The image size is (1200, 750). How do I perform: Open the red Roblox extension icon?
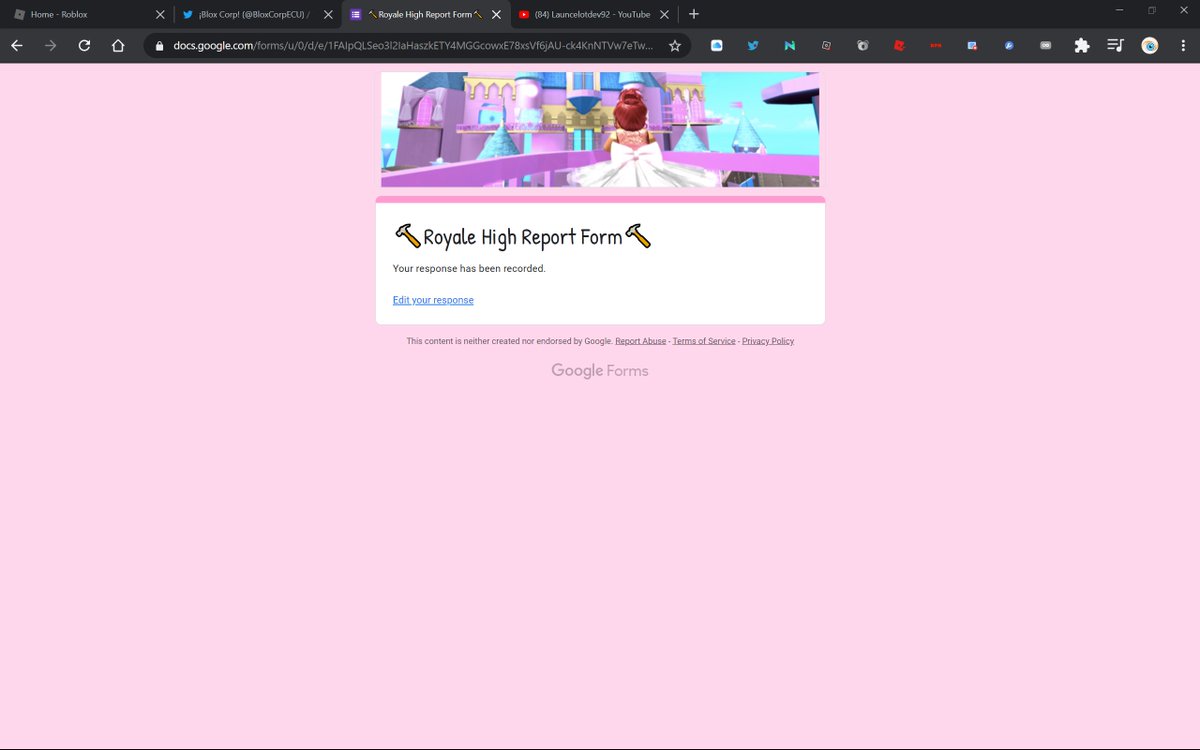pyautogui.click(x=899, y=46)
